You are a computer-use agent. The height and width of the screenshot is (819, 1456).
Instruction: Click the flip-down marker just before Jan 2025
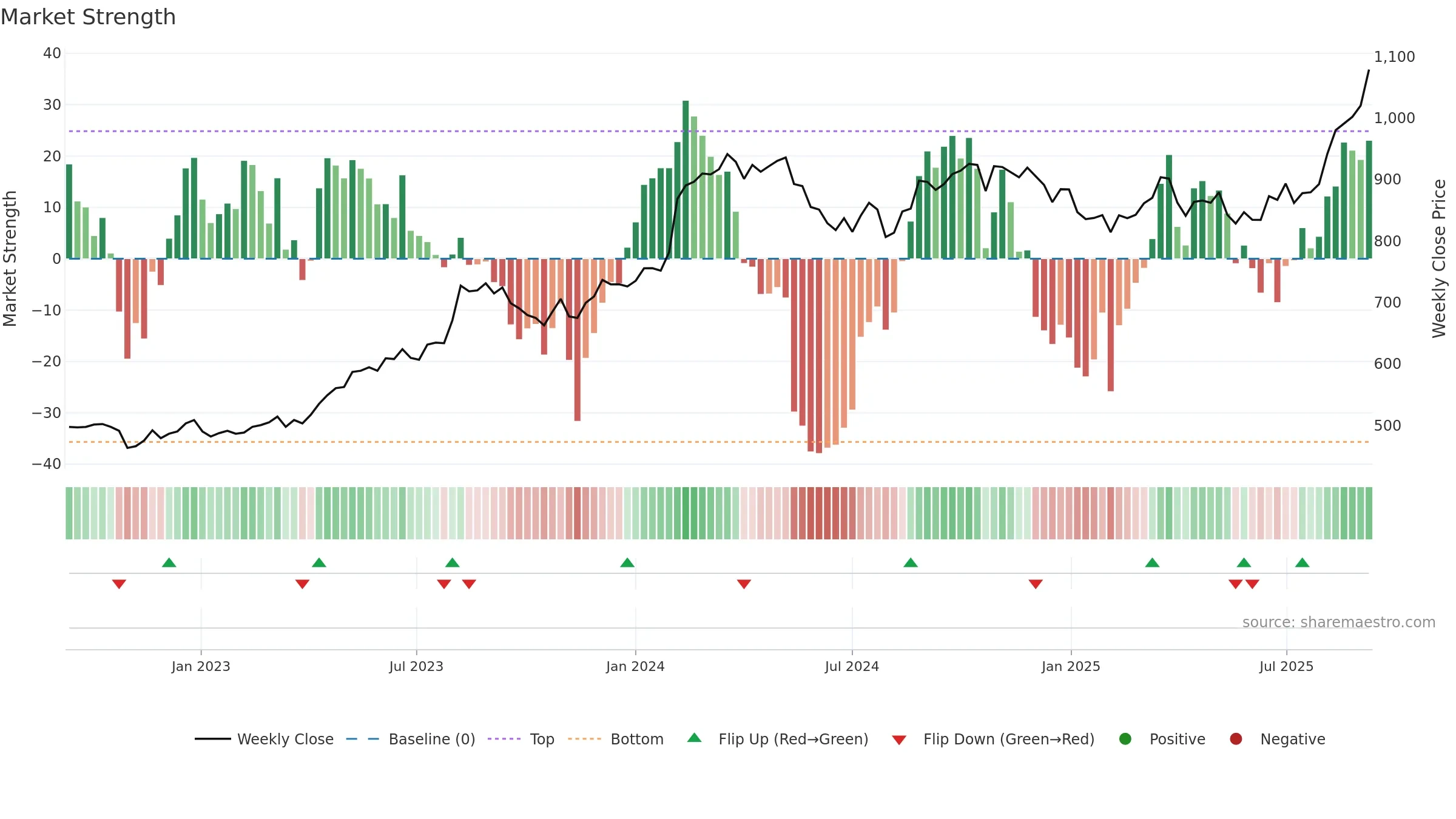point(1036,584)
